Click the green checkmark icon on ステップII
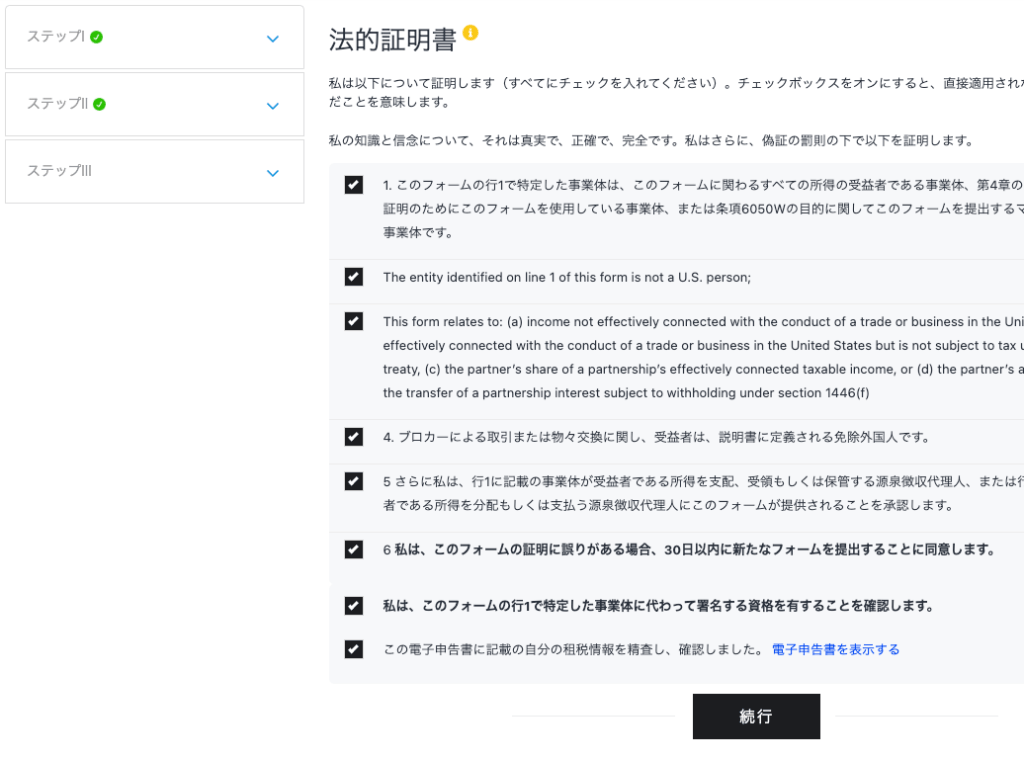Image resolution: width=1024 pixels, height=760 pixels. (99, 104)
